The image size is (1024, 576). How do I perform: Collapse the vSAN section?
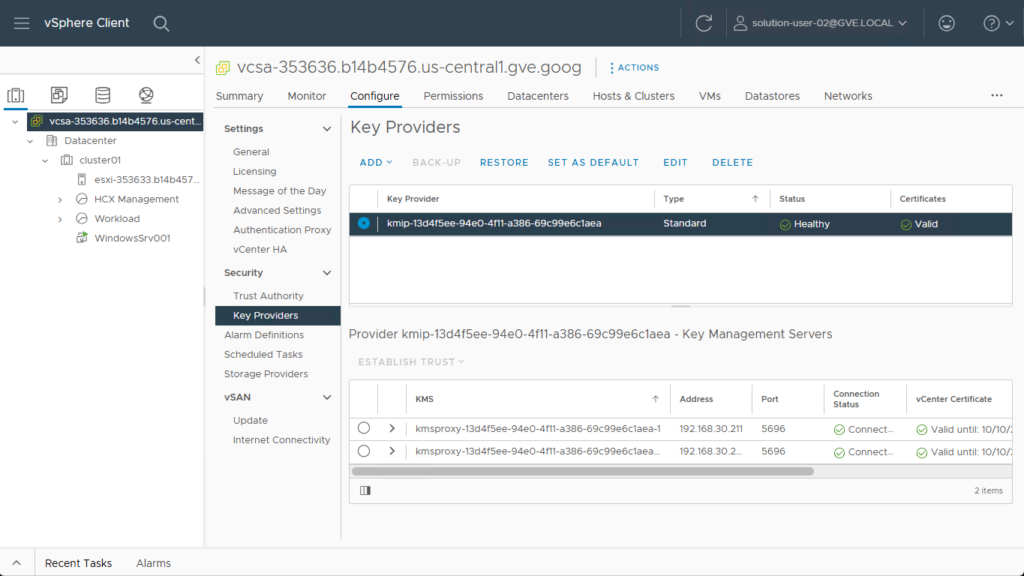pyautogui.click(x=327, y=398)
